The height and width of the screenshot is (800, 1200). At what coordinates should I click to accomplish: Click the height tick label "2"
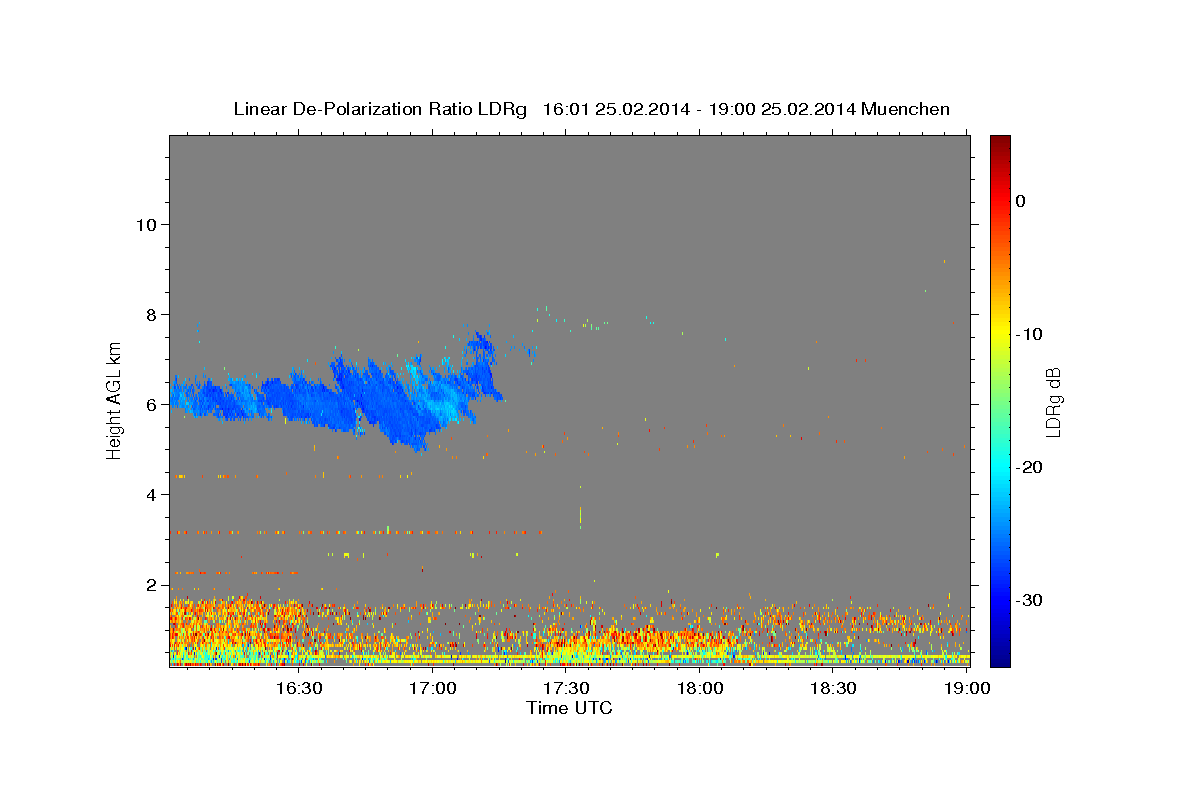(153, 584)
